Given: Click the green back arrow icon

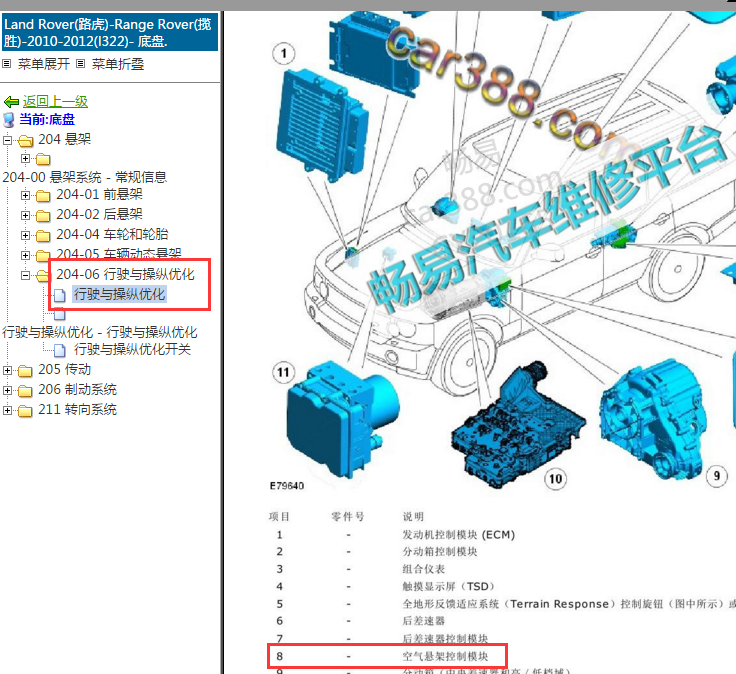Looking at the screenshot, I should point(11,102).
